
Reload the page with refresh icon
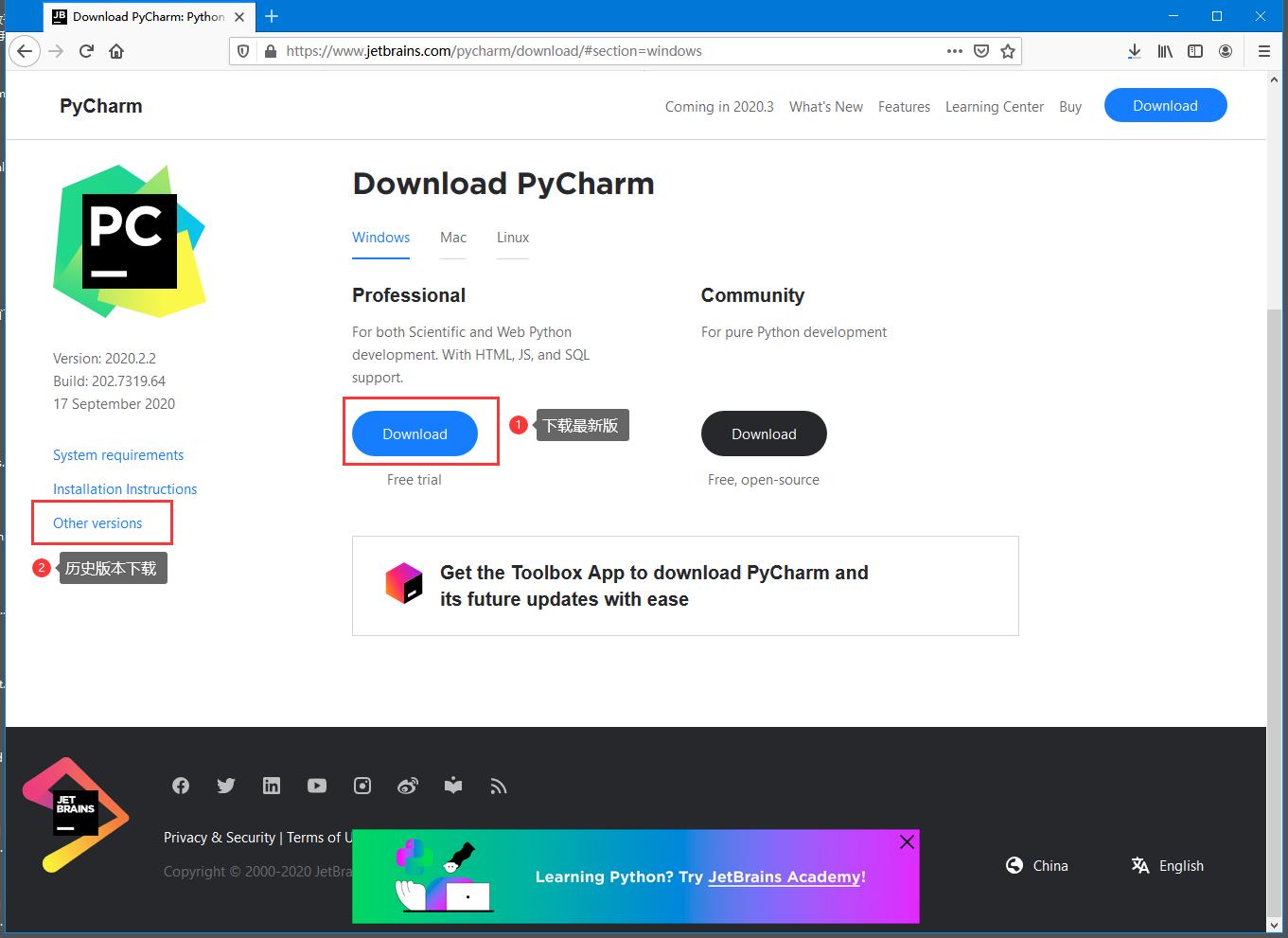pyautogui.click(x=86, y=51)
